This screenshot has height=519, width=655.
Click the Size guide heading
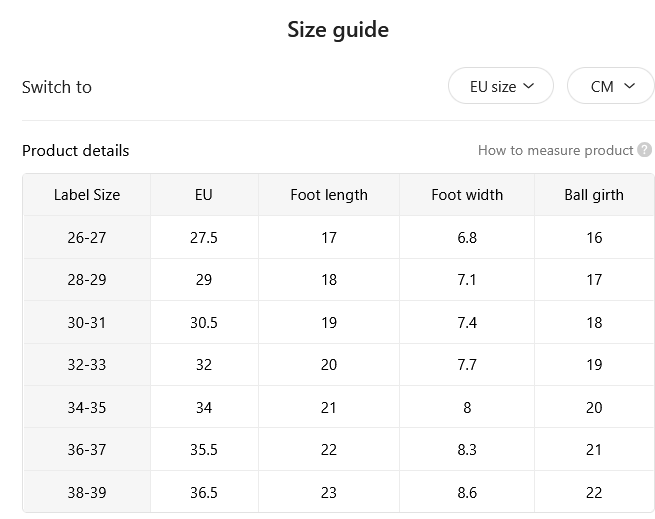[x=338, y=30]
